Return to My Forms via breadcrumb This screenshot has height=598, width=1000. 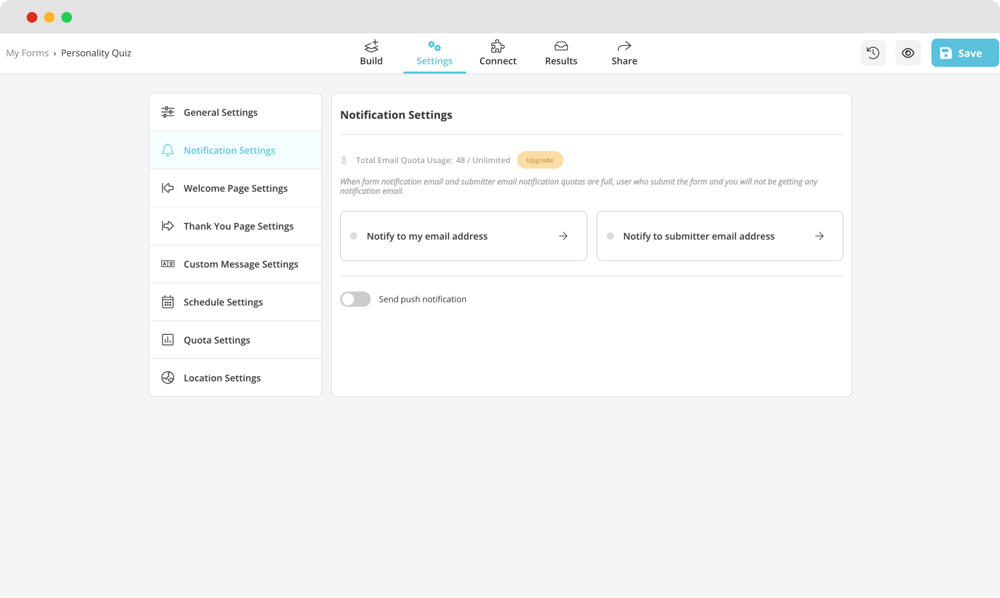coord(26,52)
